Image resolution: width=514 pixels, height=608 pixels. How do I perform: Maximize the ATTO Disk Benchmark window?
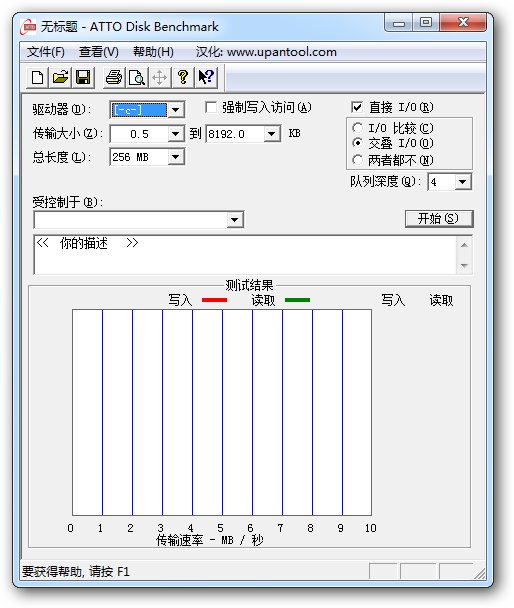coord(426,23)
